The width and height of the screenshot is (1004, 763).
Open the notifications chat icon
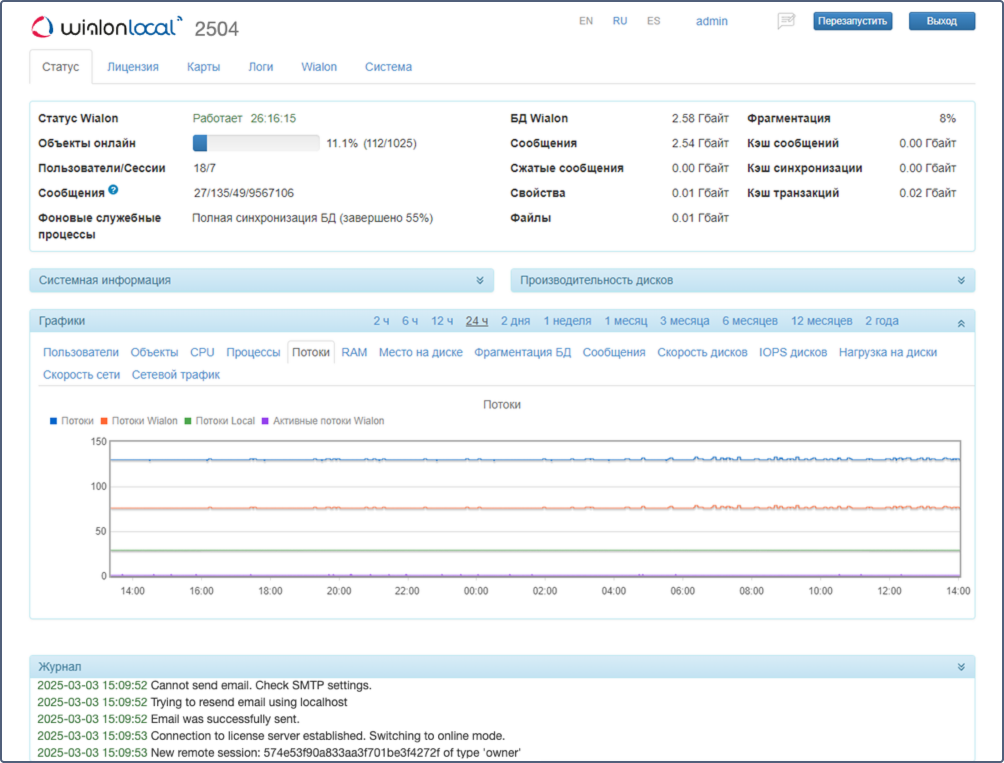[786, 21]
